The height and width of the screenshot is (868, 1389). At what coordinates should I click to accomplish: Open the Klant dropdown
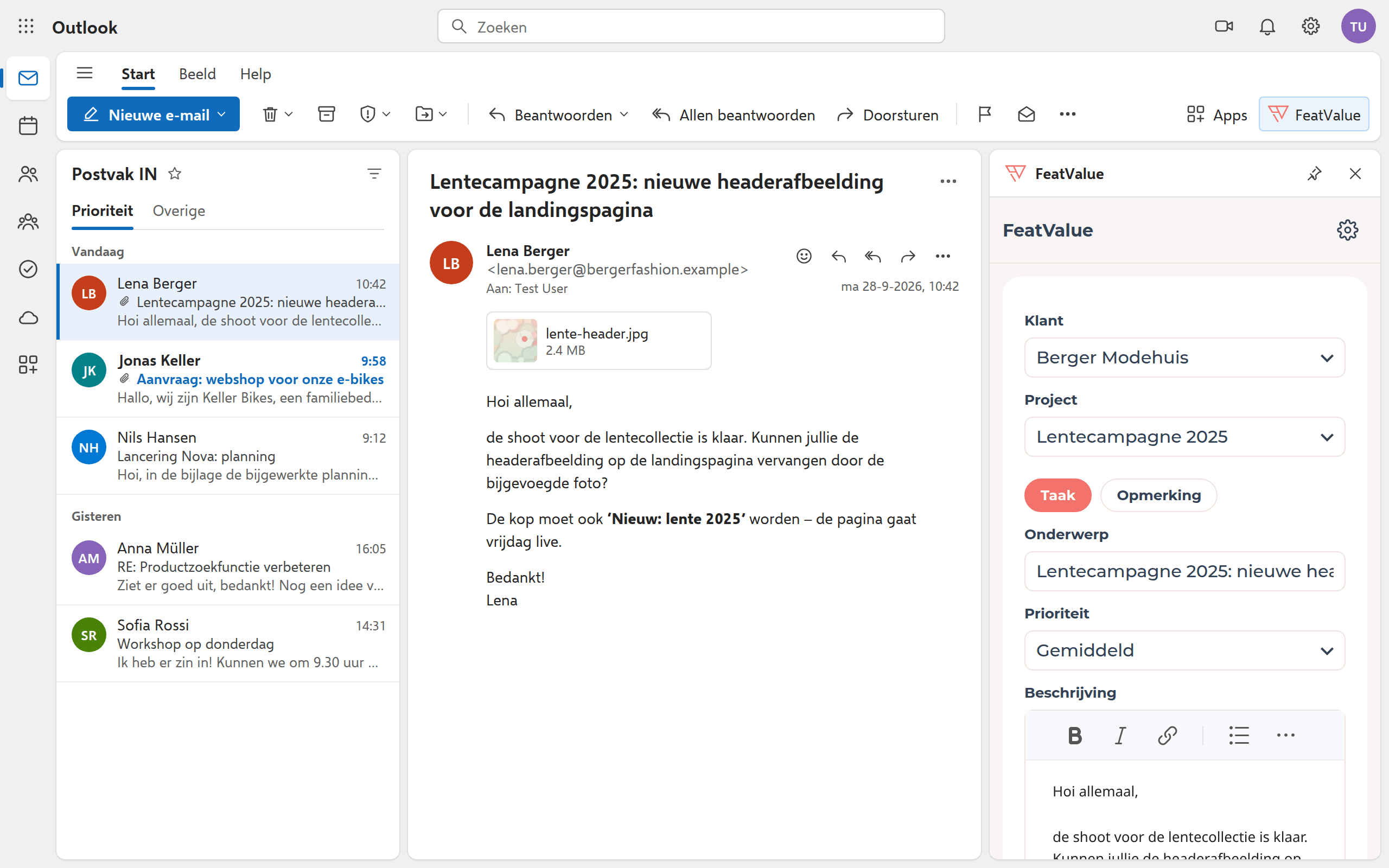(x=1184, y=358)
